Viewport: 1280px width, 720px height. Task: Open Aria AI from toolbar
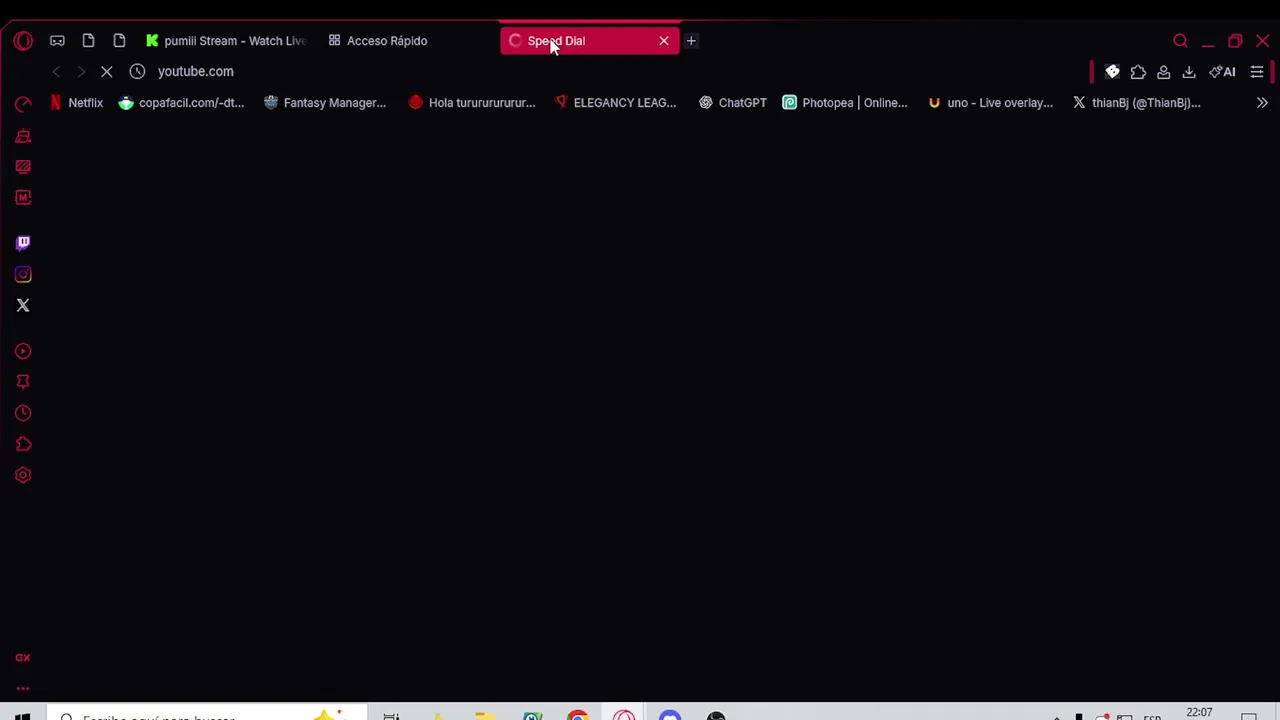click(1223, 72)
